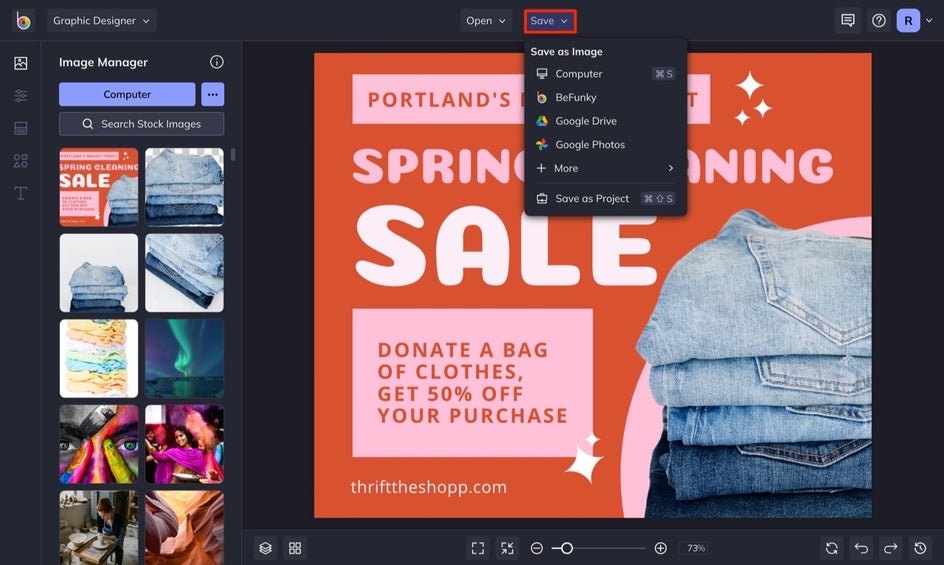This screenshot has width=944, height=565.
Task: Click the Layers icon in bottom bar
Action: coord(265,548)
